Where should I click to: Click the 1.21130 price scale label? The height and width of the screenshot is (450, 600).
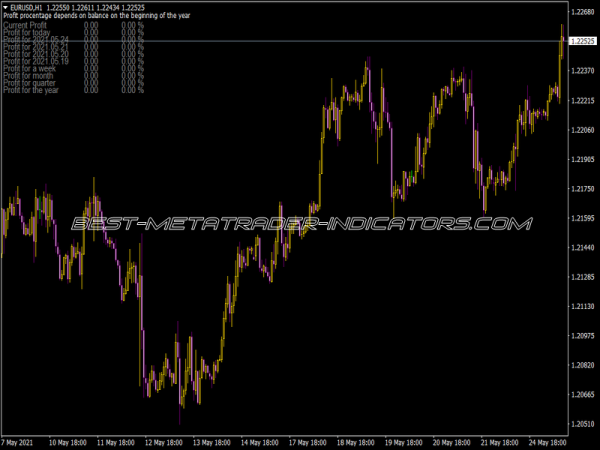[581, 306]
